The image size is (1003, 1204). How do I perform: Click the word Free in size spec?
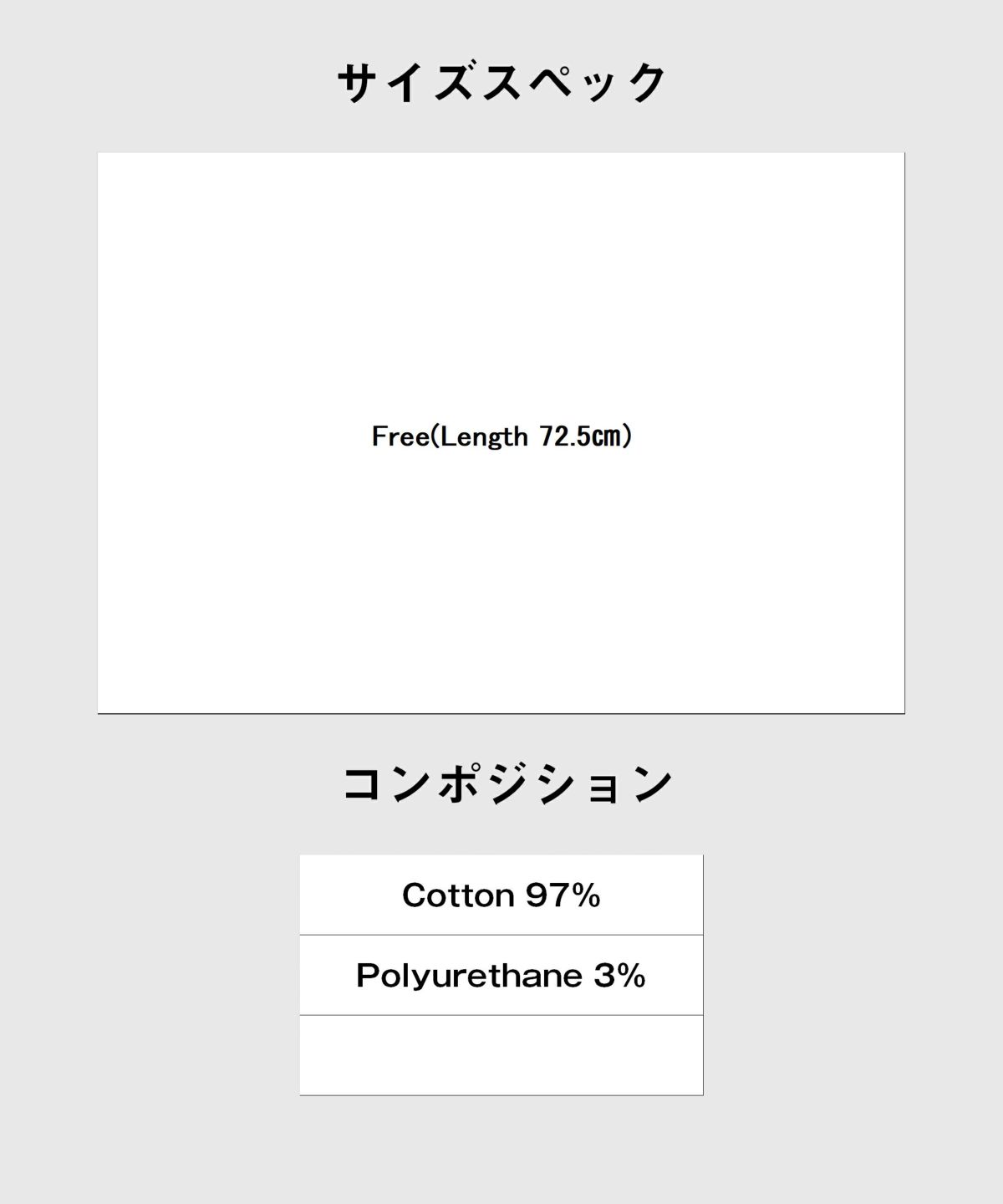point(400,436)
